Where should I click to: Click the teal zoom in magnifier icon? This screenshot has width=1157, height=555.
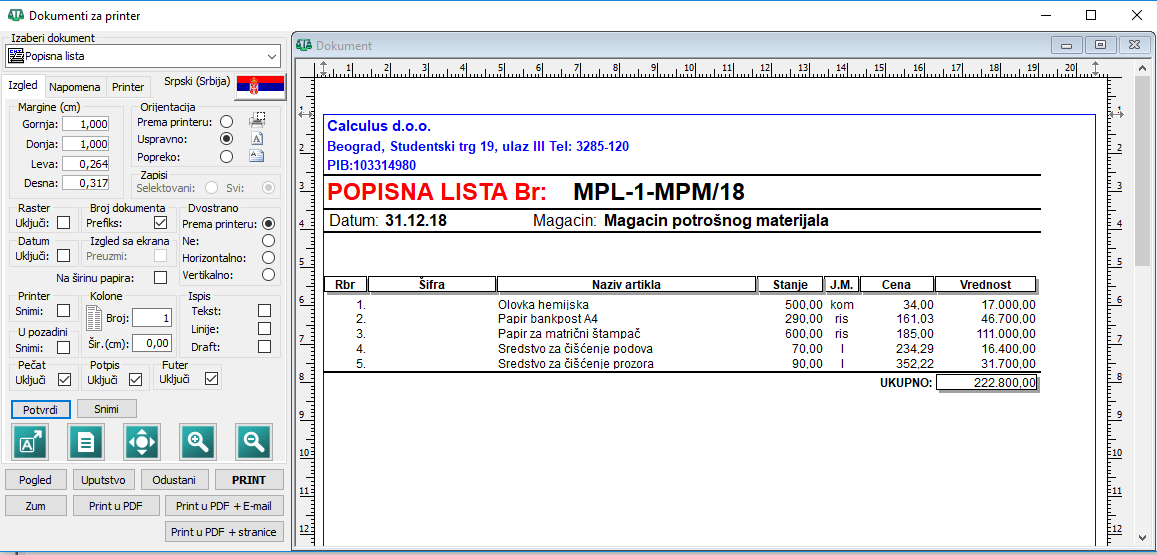click(198, 442)
